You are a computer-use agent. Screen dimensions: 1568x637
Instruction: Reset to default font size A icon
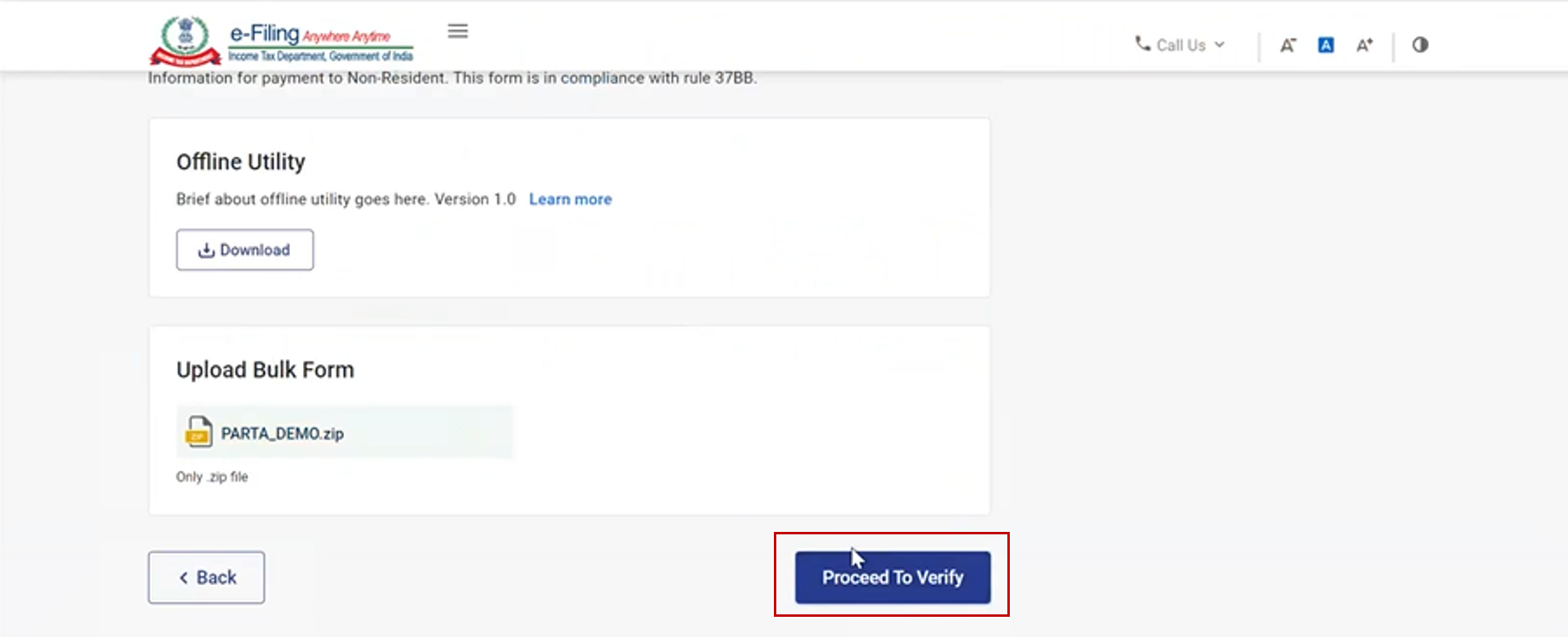1326,45
